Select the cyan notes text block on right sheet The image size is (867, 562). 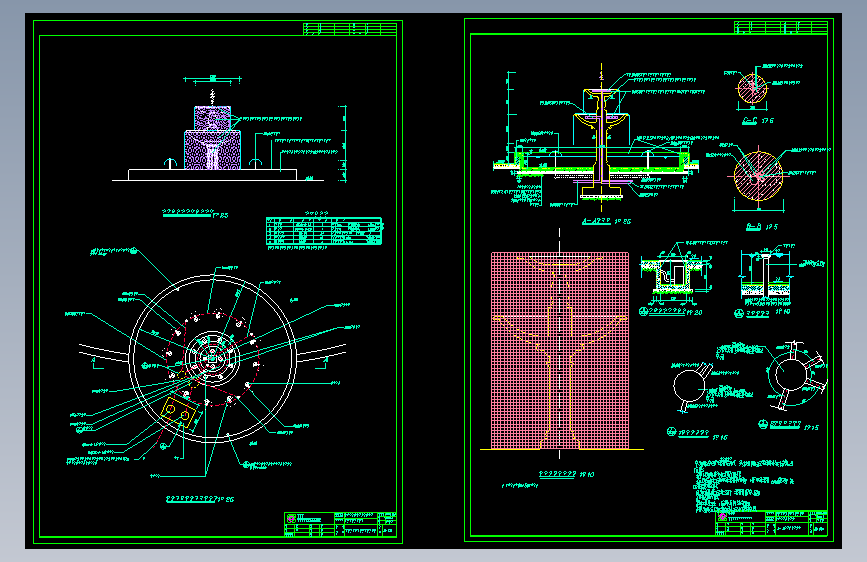click(x=744, y=485)
